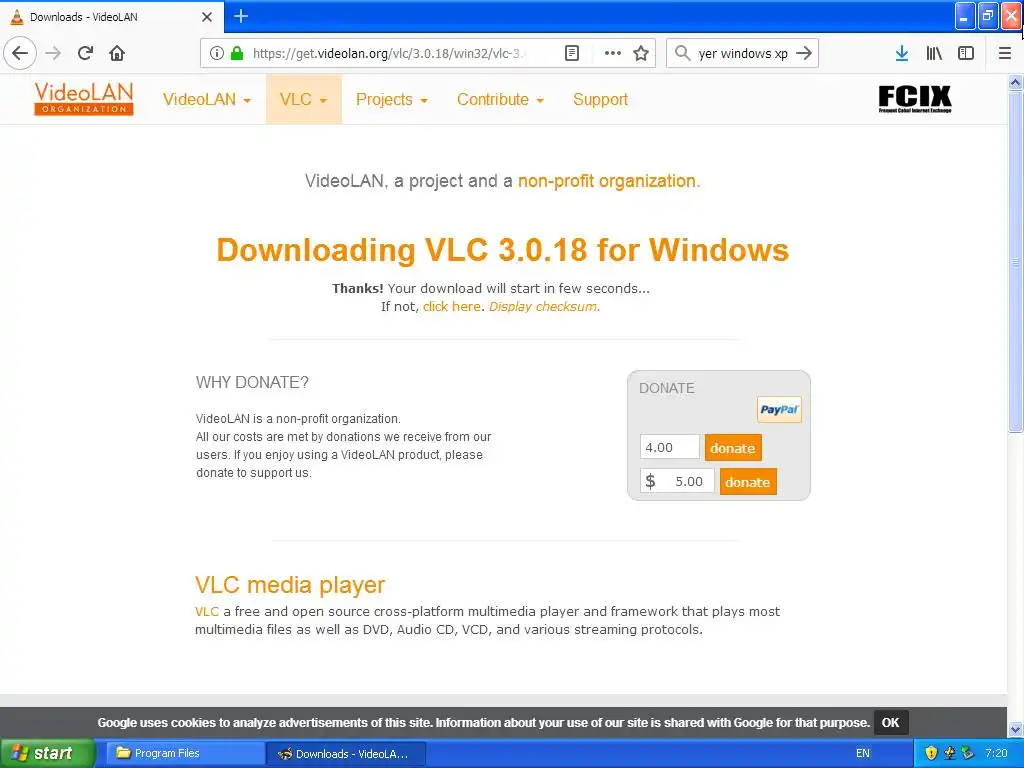Click the tray icon nearest the clock
Image resolution: width=1024 pixels, height=768 pixels.
(968, 753)
